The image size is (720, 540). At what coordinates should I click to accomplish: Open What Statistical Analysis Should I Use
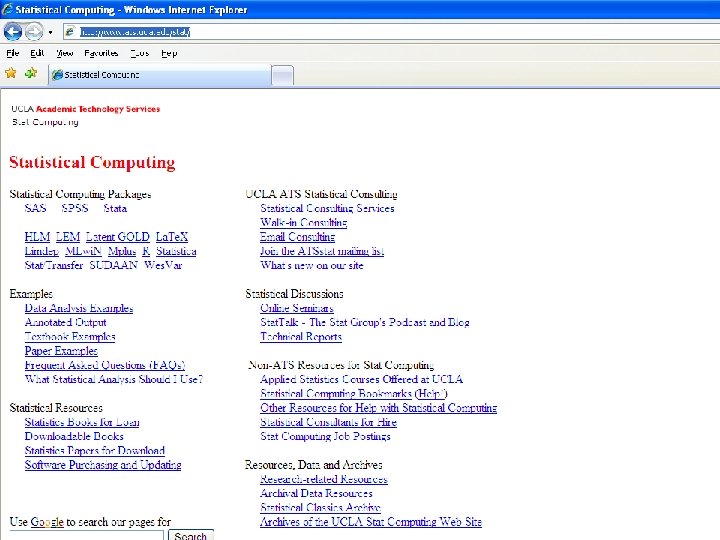coord(114,379)
